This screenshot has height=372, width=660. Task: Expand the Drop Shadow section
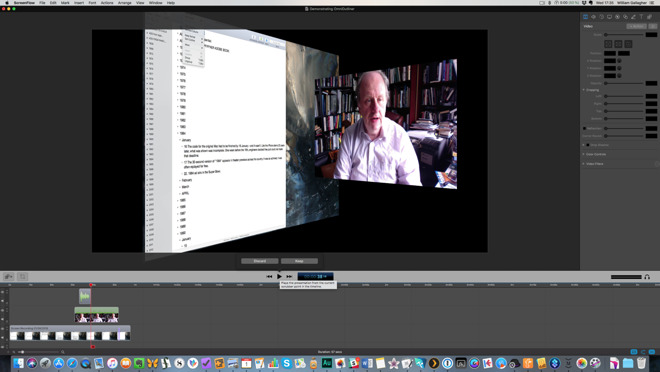tap(583, 145)
